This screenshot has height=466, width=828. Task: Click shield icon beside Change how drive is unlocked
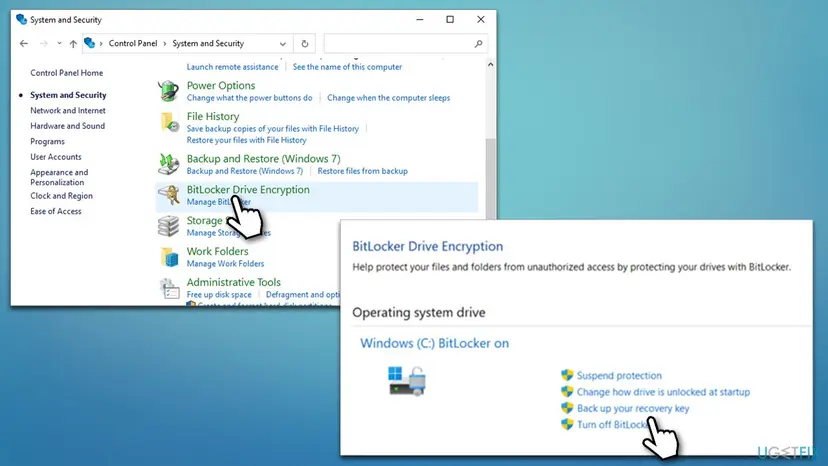[x=567, y=392]
